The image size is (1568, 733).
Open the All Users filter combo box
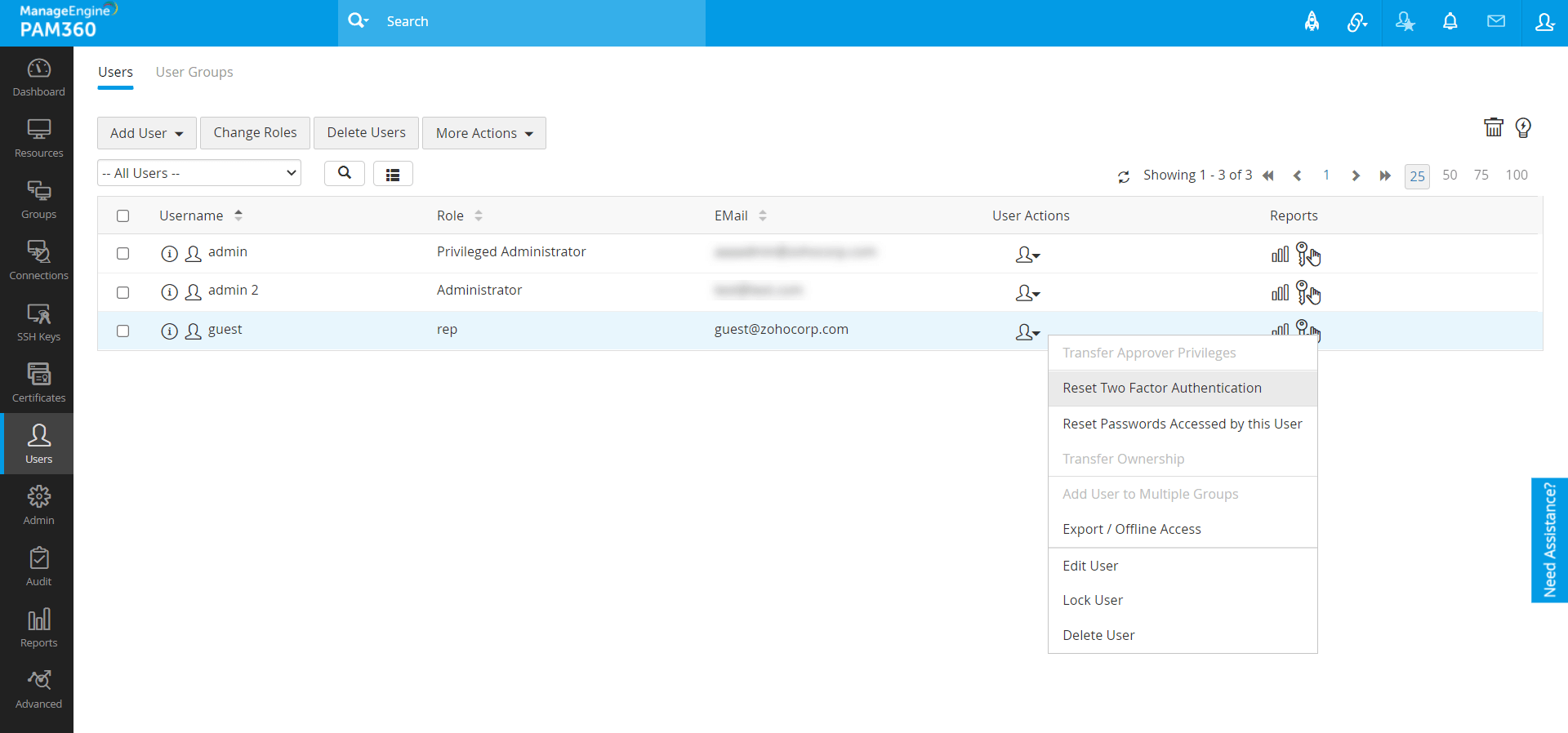(199, 173)
